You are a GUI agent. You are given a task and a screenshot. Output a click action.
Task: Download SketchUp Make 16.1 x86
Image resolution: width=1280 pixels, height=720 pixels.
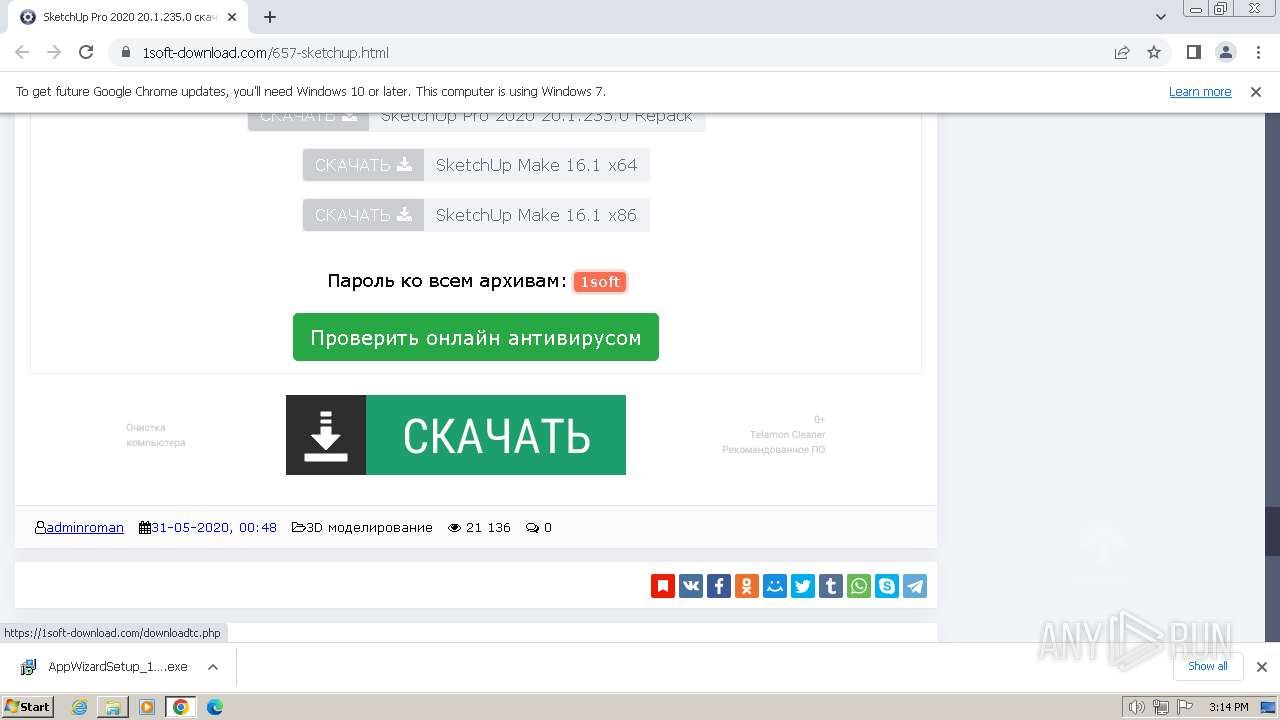coord(363,215)
